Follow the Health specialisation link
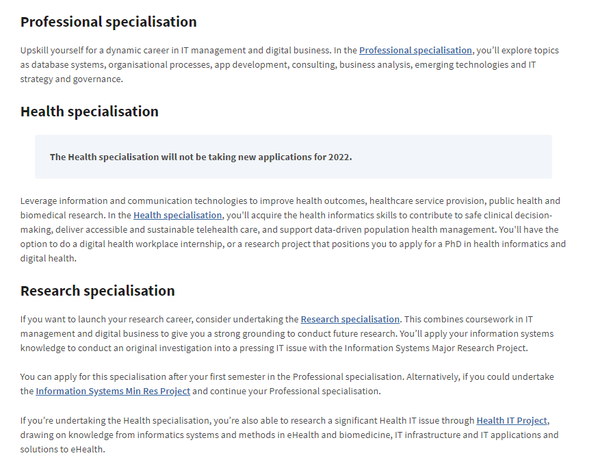 tap(178, 215)
